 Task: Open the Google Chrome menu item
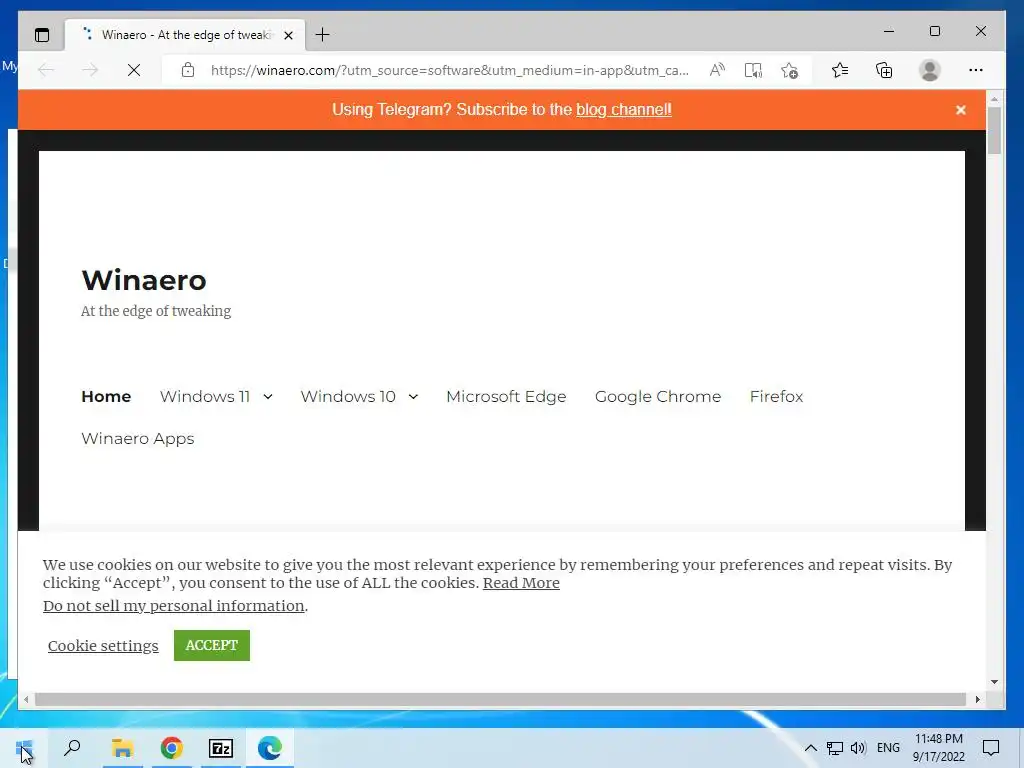pyautogui.click(x=658, y=396)
